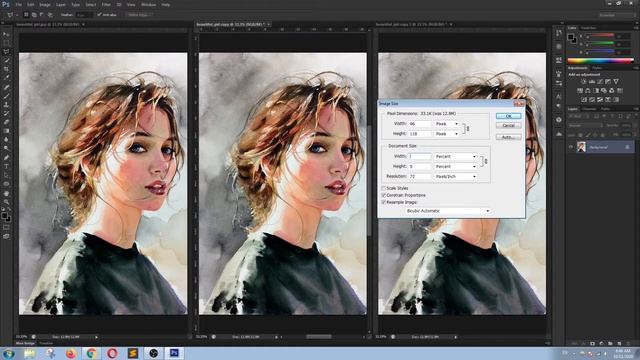This screenshot has width=640, height=360.
Task: Click Subtract from selection mode icon
Action: 42,15
